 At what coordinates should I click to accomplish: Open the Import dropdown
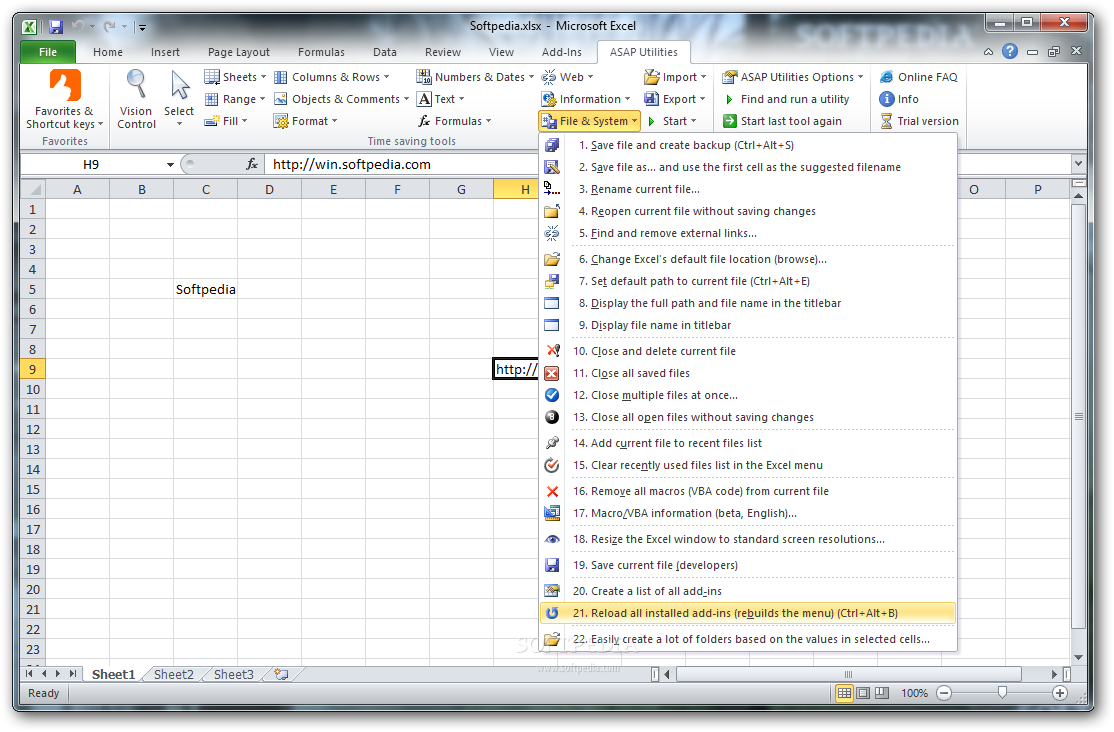click(676, 77)
